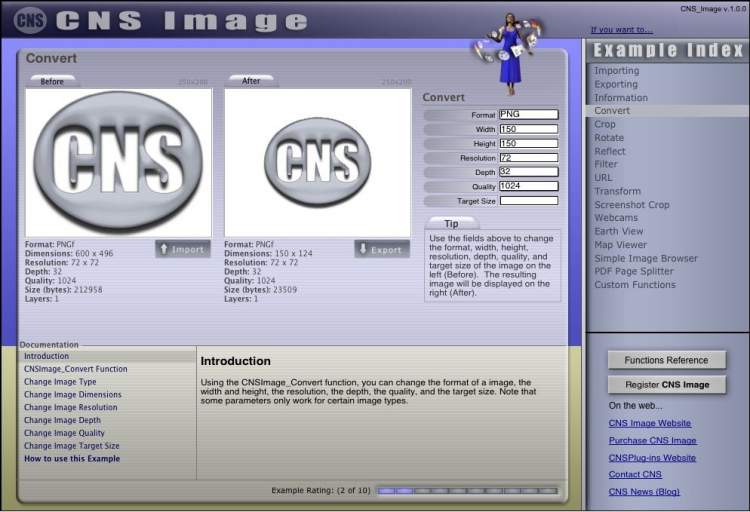Click the Depth input field
The width and height of the screenshot is (750, 512).
tap(529, 172)
